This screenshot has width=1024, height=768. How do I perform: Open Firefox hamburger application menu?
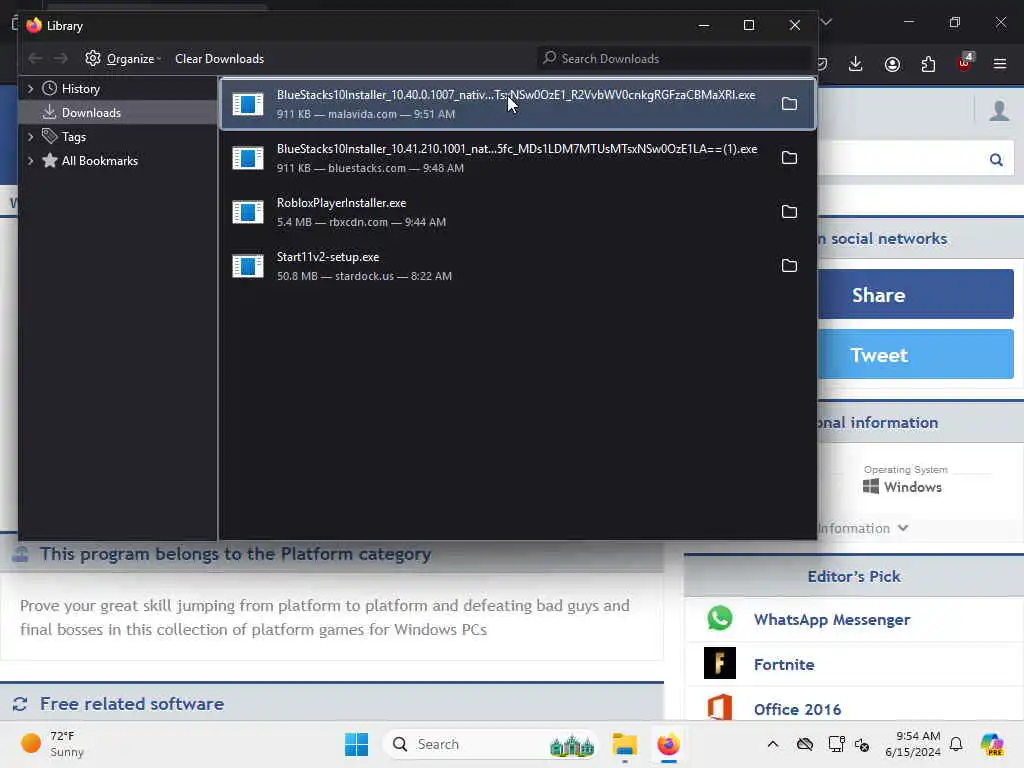1000,64
